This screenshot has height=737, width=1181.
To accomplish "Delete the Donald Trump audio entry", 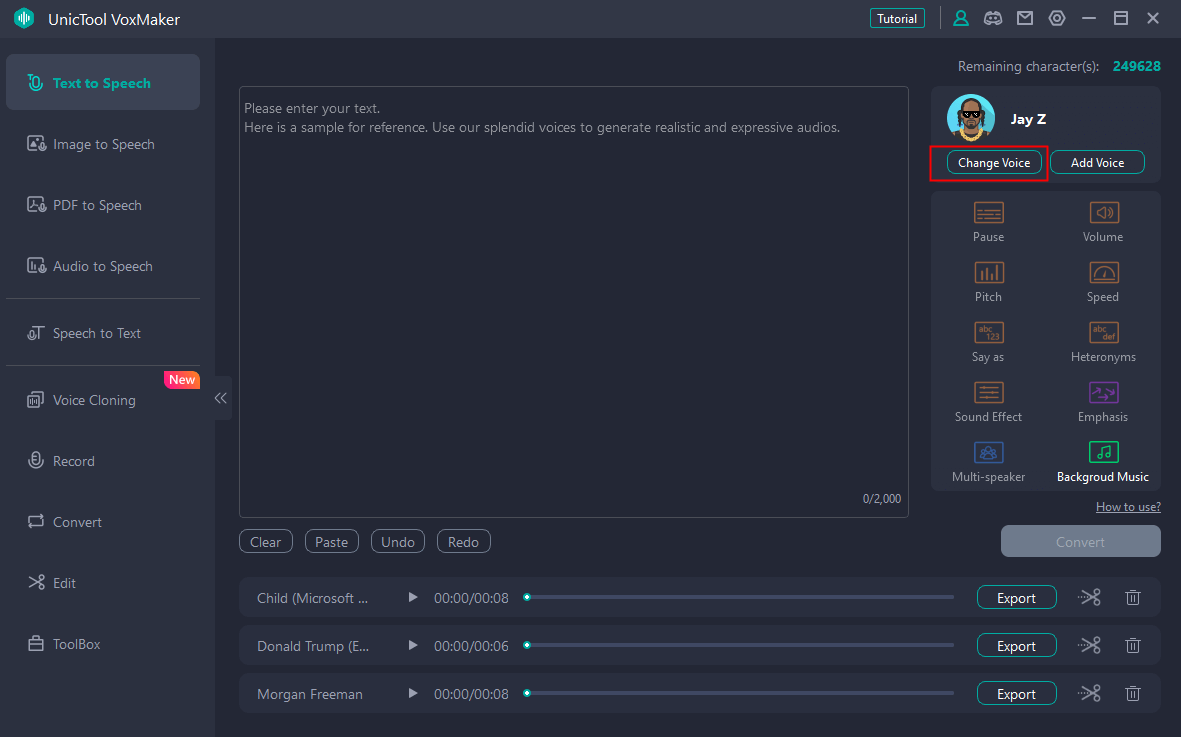I will (x=1132, y=645).
